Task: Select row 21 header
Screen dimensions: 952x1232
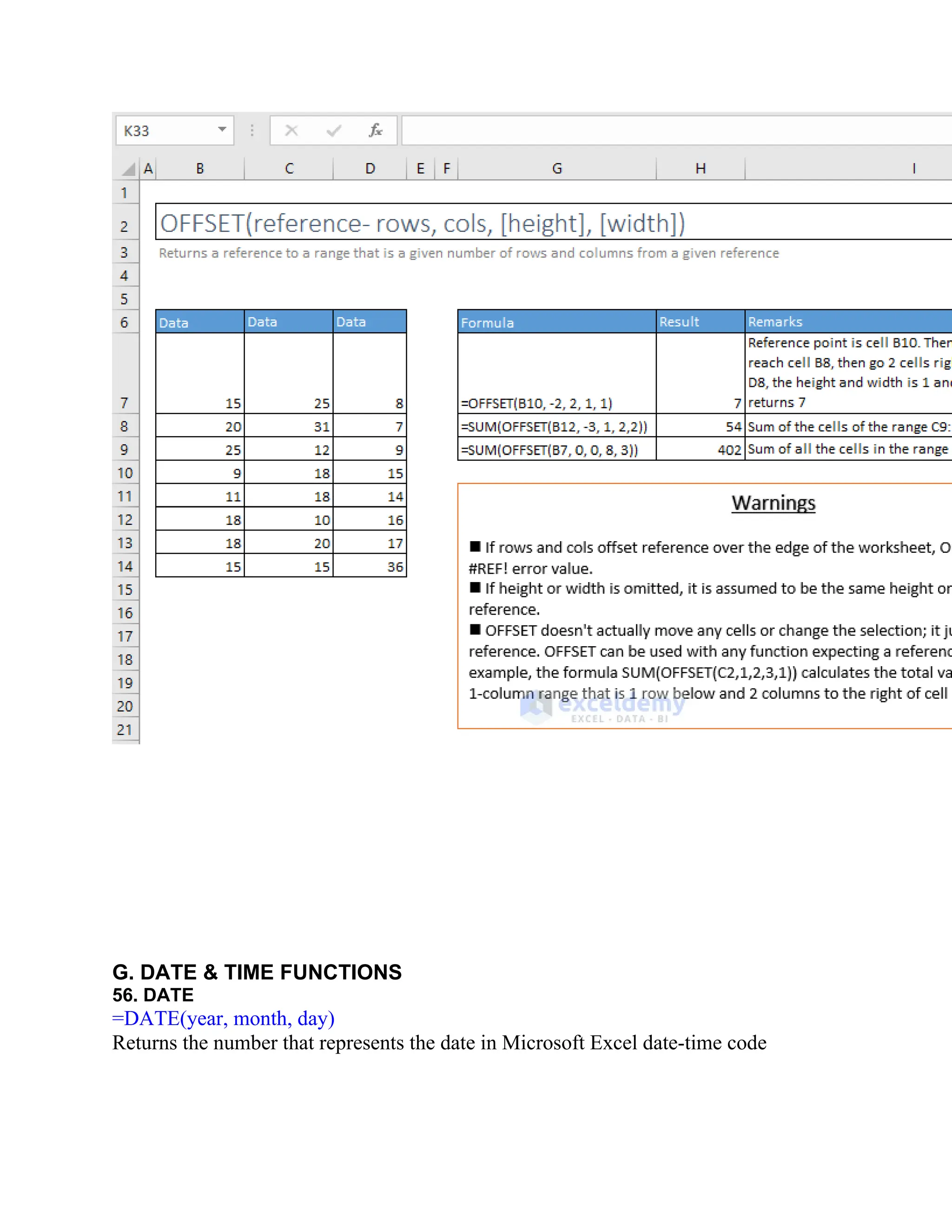Action: 125,730
